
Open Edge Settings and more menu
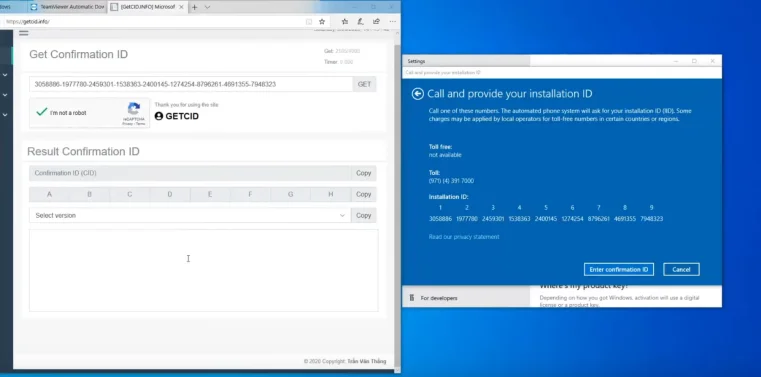[x=392, y=22]
